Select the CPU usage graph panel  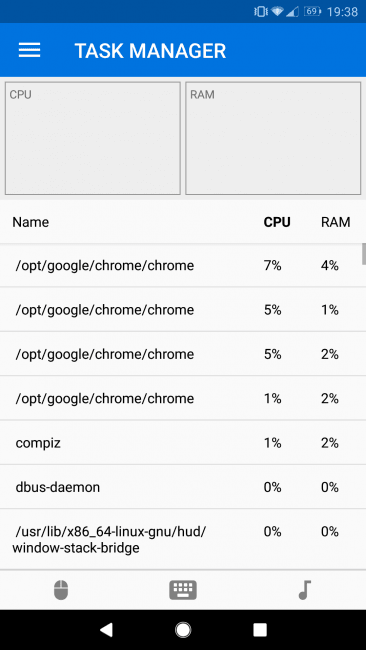coord(93,138)
